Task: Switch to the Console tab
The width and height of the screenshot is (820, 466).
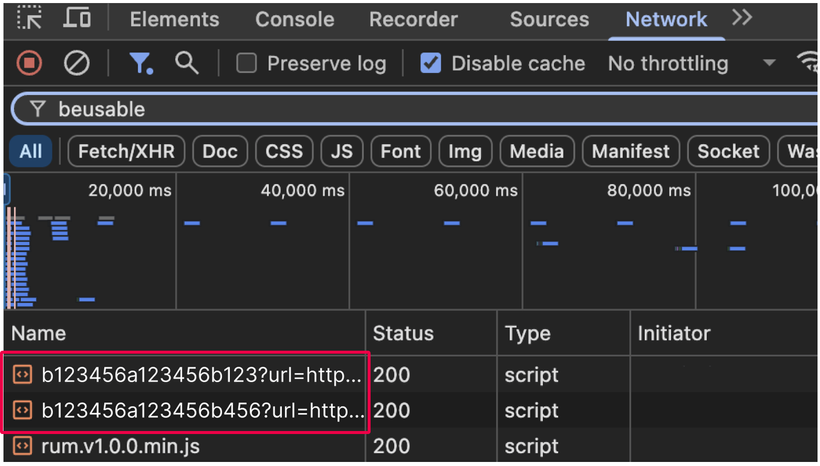Action: pyautogui.click(x=294, y=19)
